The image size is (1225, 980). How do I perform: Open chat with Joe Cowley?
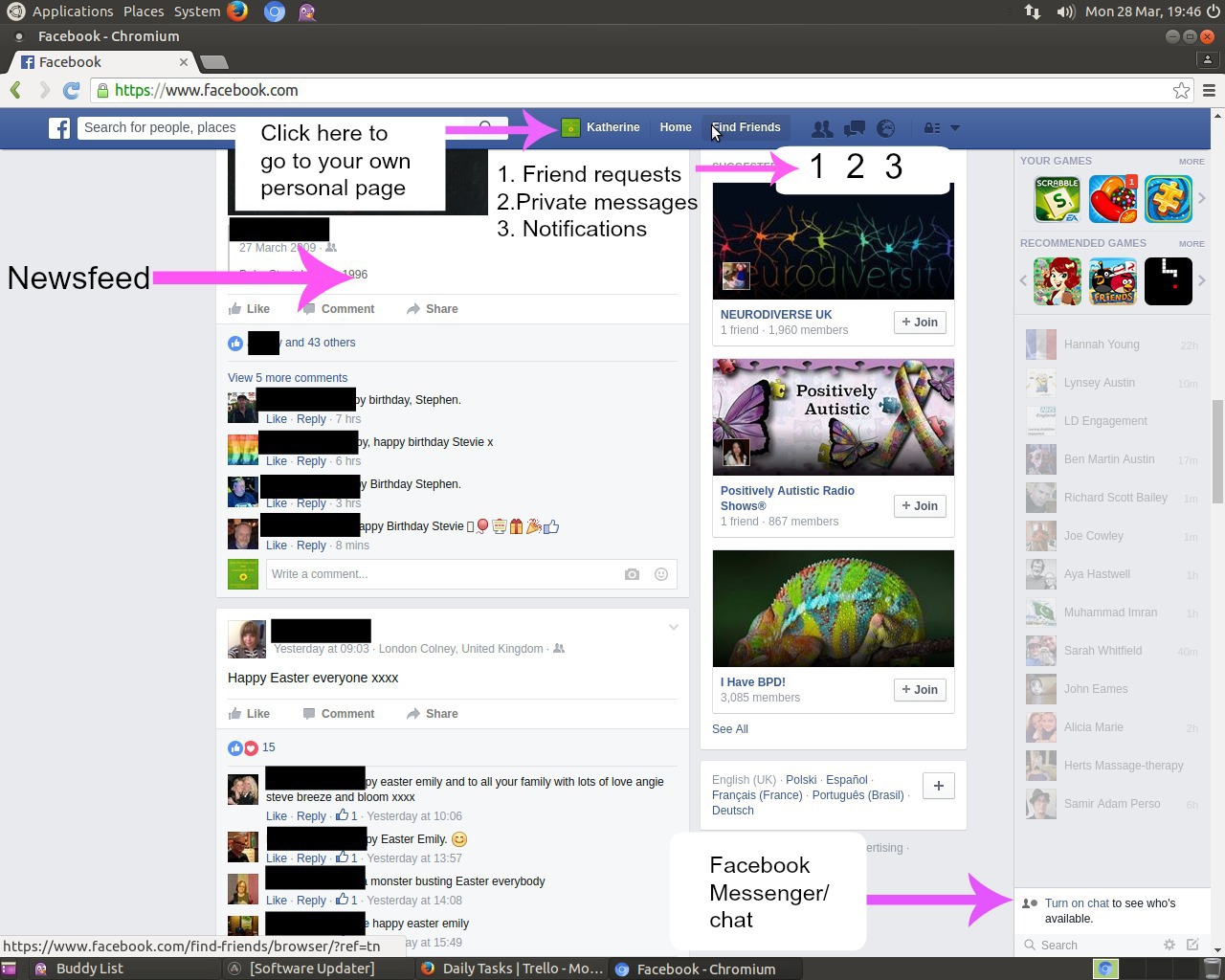tap(1112, 536)
